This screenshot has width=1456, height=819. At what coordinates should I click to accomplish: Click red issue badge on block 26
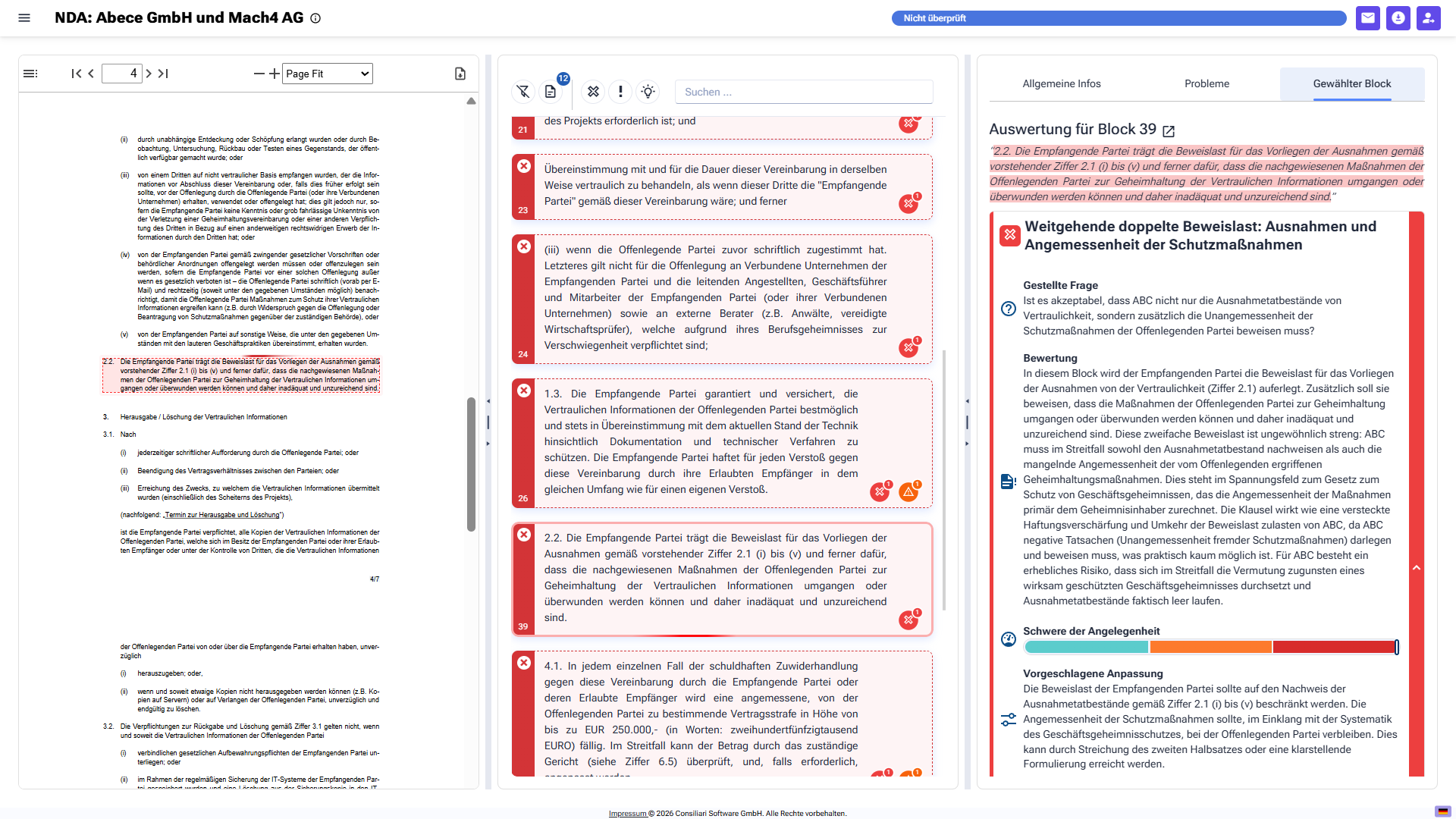pos(880,491)
